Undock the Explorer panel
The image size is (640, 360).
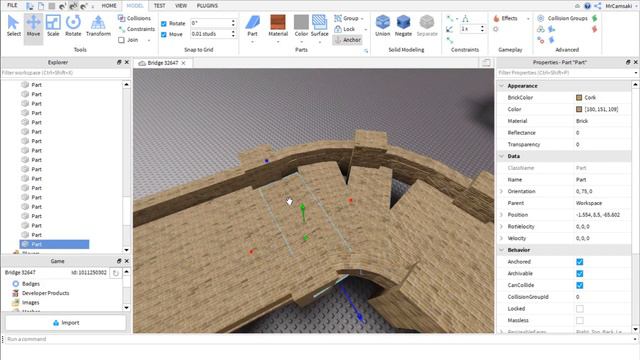pos(119,62)
